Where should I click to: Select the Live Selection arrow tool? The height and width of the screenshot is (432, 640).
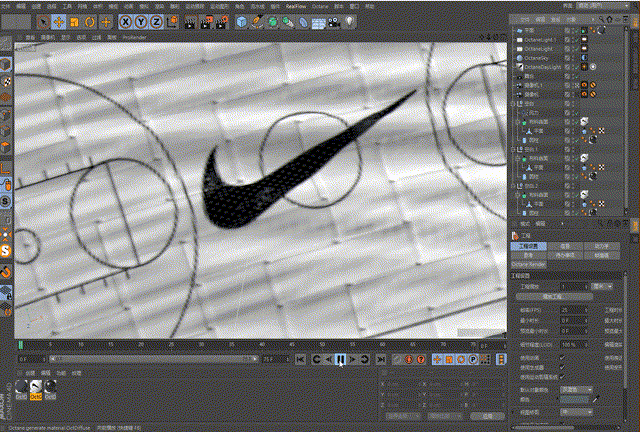[43, 22]
